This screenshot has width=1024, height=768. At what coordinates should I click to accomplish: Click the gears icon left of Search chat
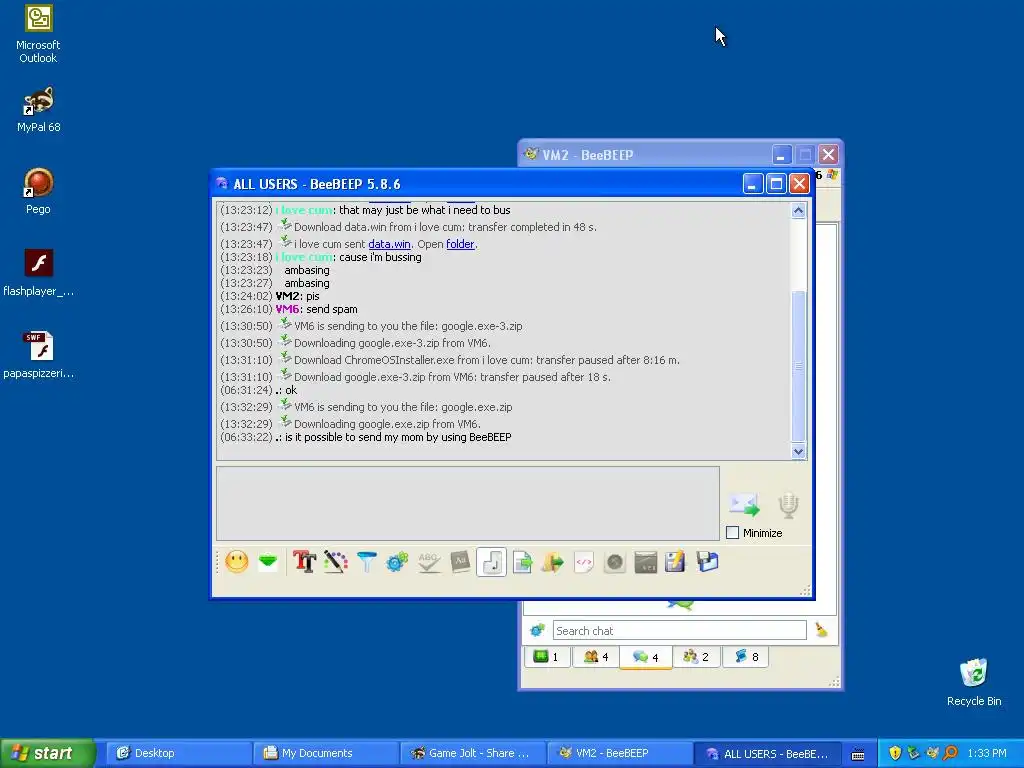537,630
